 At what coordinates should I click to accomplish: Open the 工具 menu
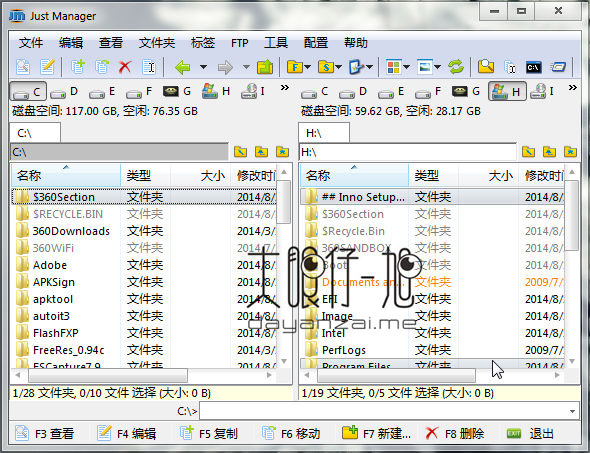coord(276,43)
